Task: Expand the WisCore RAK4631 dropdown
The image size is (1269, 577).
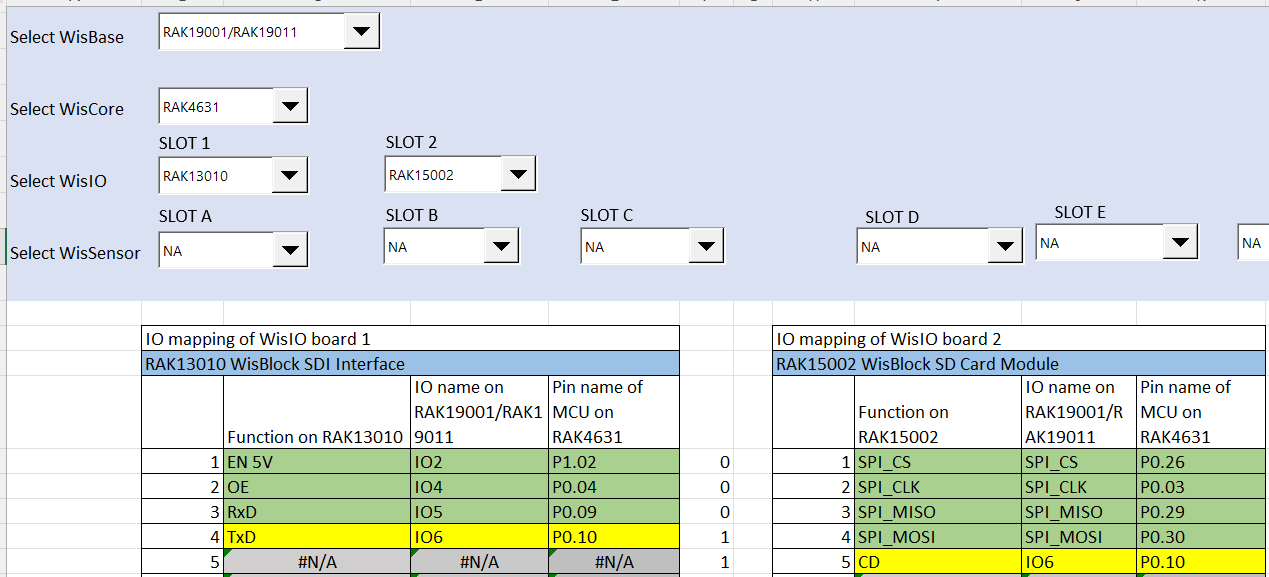Action: tap(289, 105)
